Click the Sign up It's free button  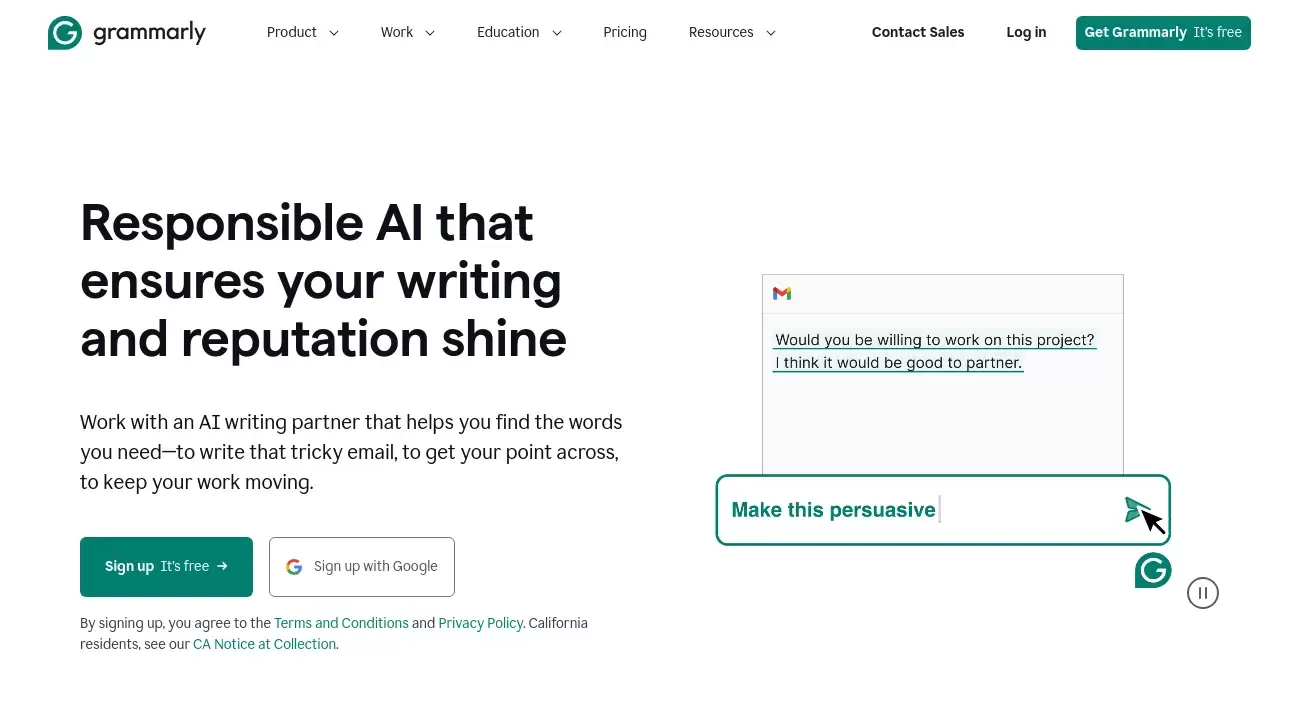166,566
